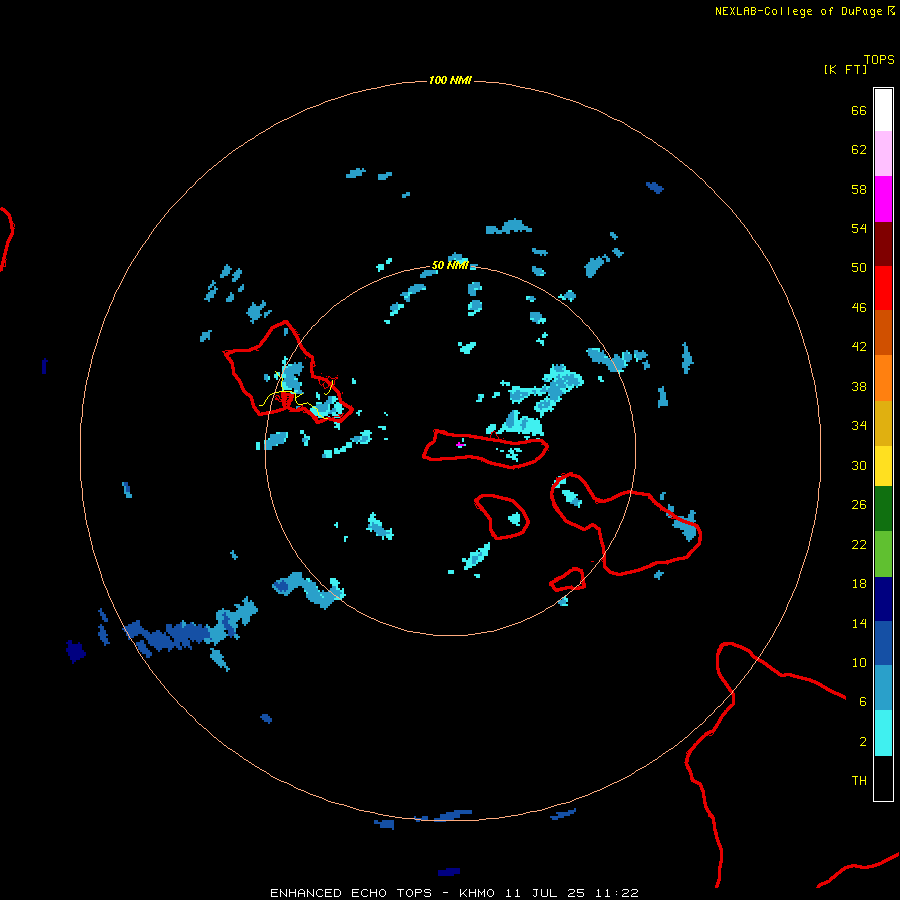This screenshot has width=900, height=900.
Task: Click the cyan 10 kft legend swatch
Action: pos(883,732)
